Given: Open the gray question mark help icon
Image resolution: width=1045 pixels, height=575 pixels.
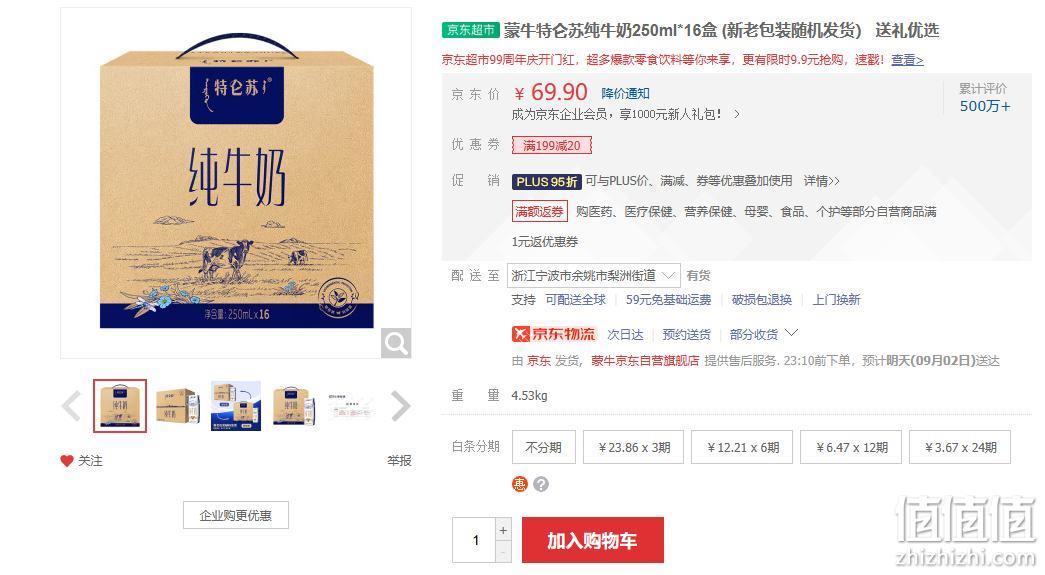Looking at the screenshot, I should (541, 484).
